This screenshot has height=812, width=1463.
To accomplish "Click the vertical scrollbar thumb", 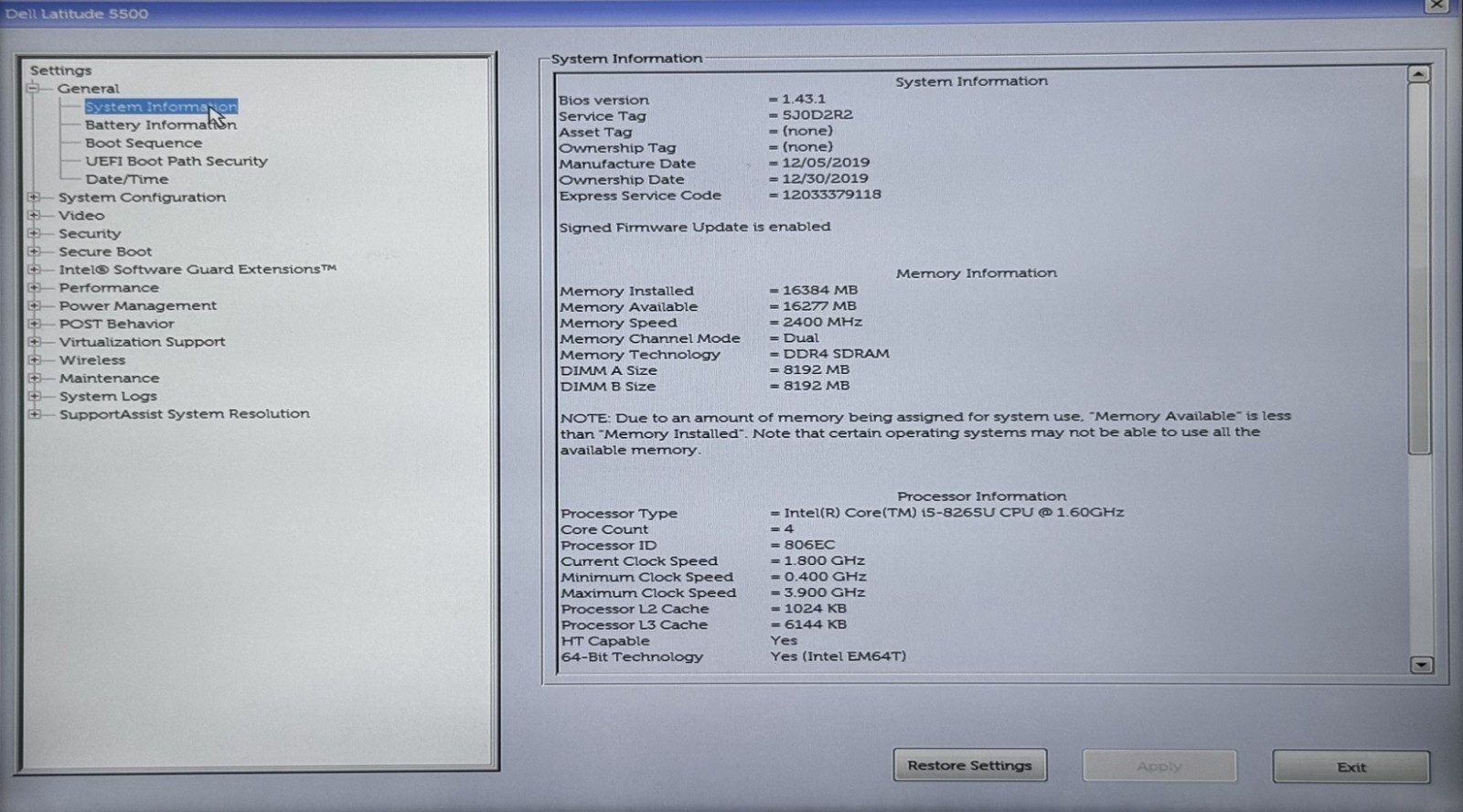I will click(1419, 269).
